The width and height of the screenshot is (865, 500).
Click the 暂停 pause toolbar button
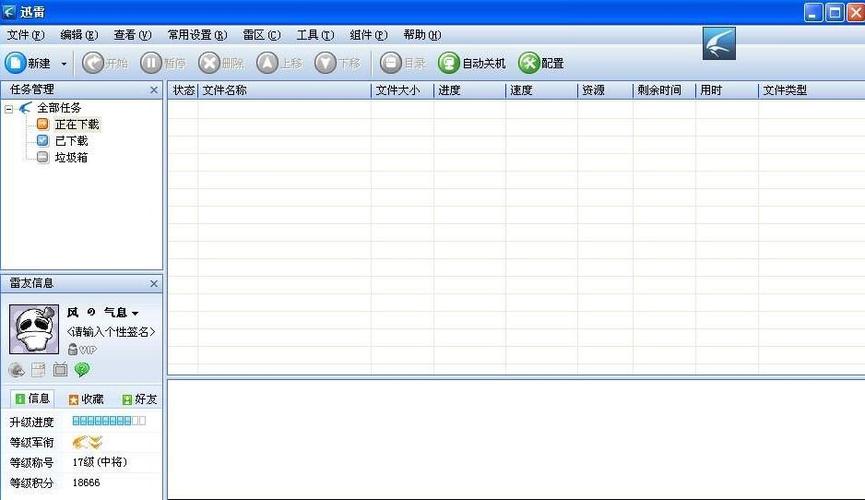tap(163, 63)
